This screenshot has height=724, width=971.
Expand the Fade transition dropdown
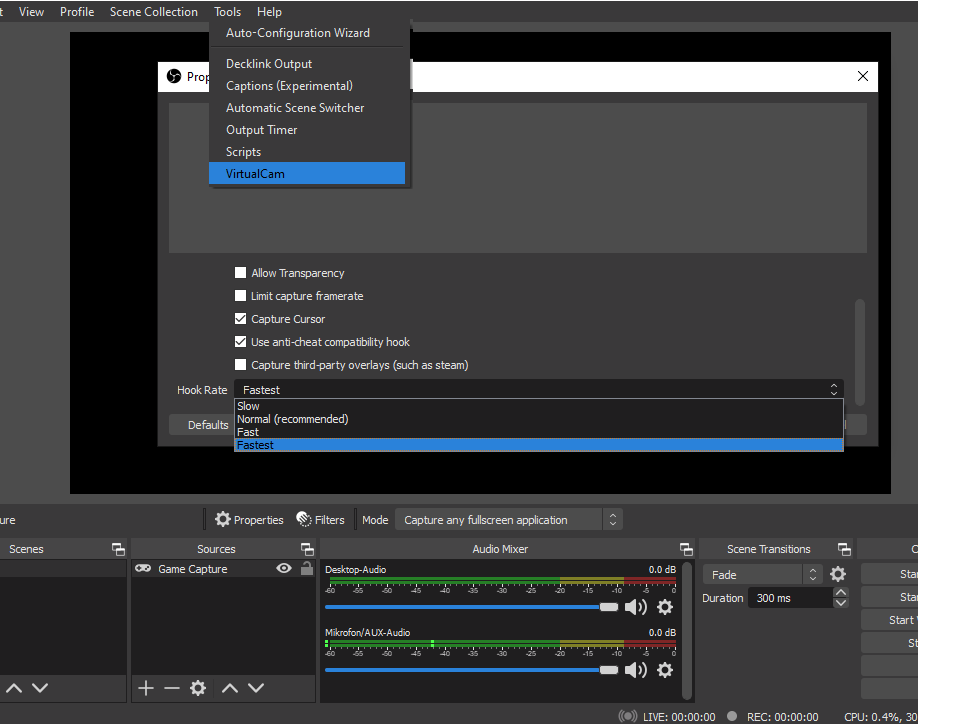click(764, 575)
